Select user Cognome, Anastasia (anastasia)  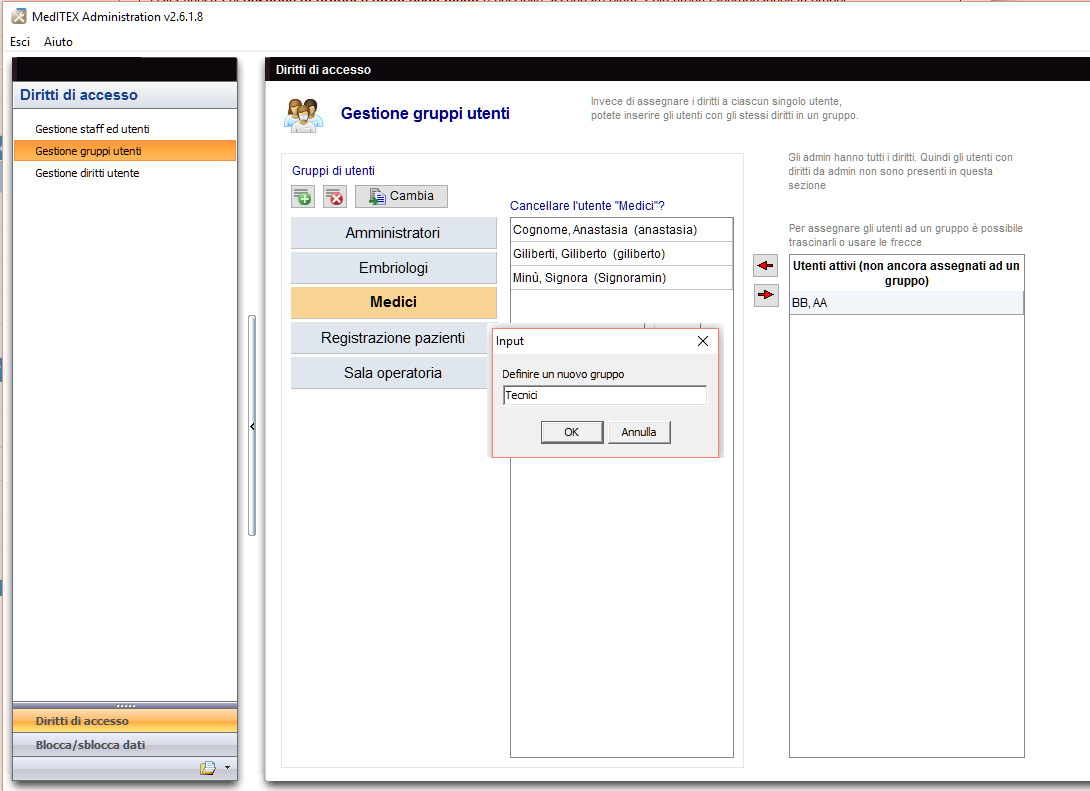621,230
